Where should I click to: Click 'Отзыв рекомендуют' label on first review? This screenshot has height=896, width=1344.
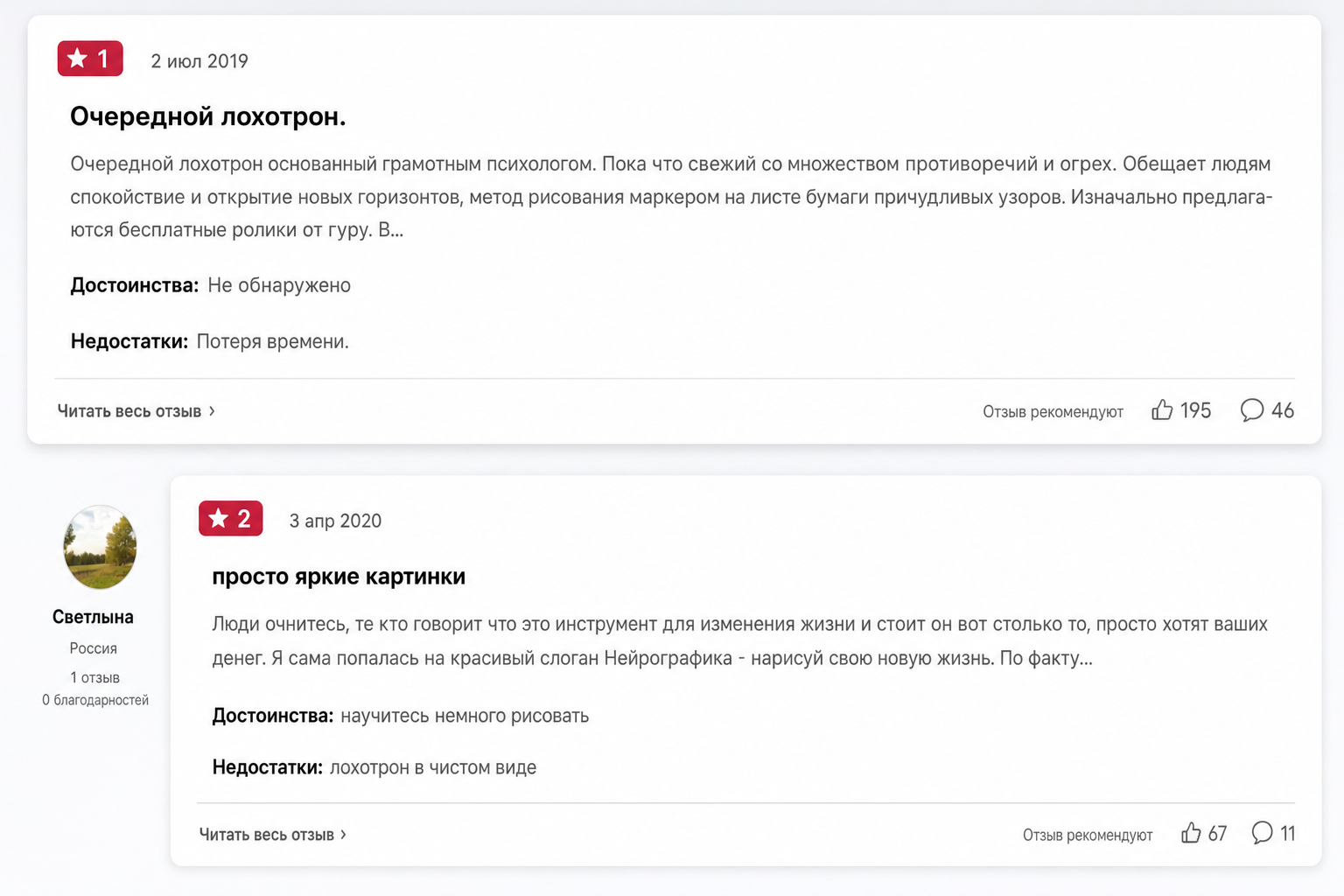pyautogui.click(x=1053, y=411)
